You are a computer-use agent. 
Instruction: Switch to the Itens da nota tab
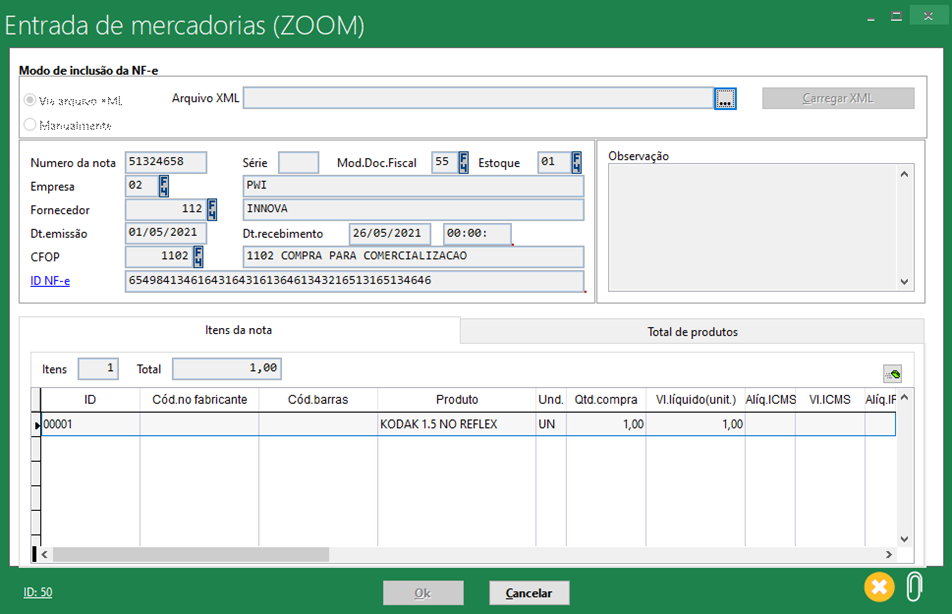(x=239, y=330)
